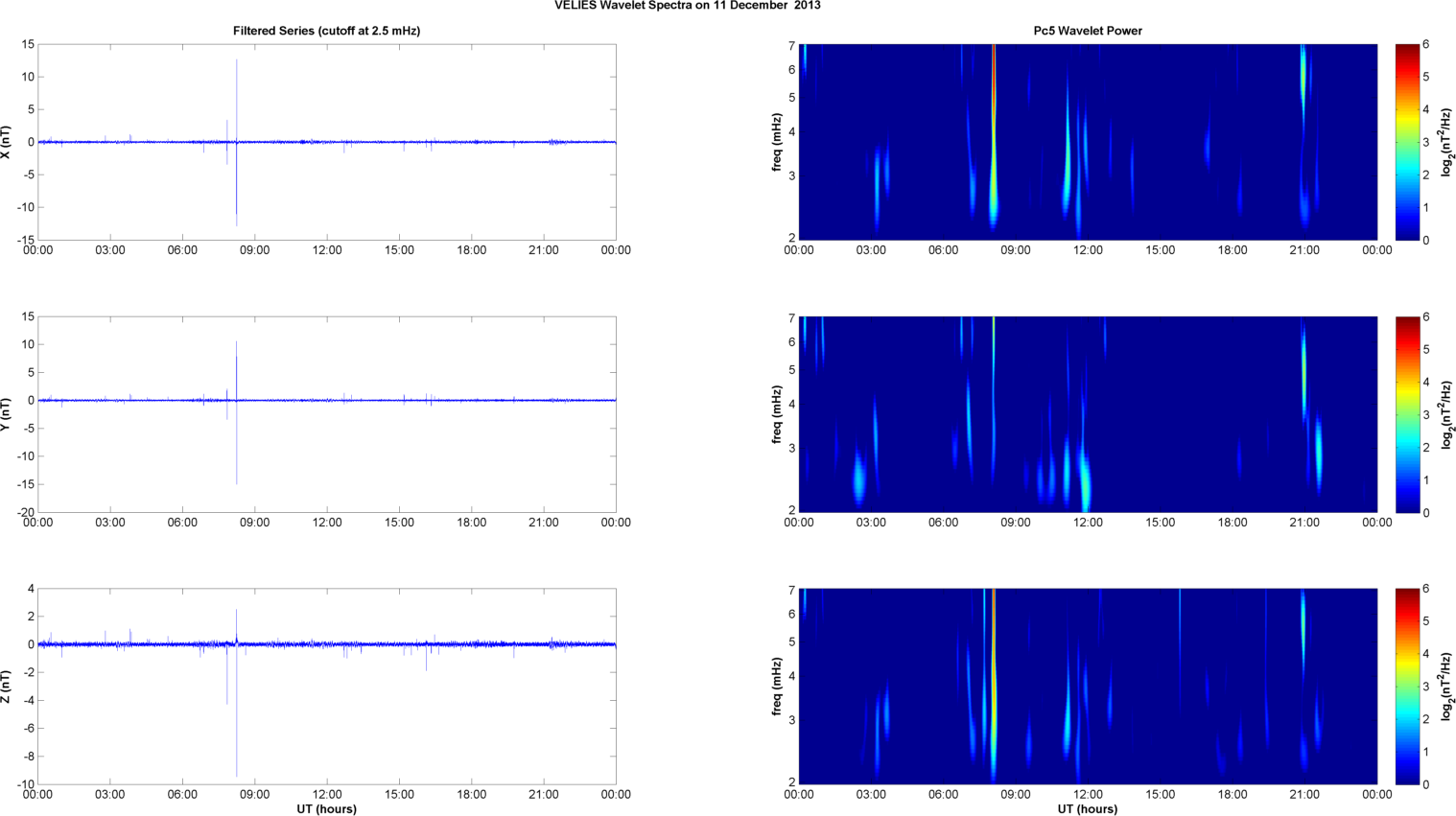Image resolution: width=1456 pixels, height=816 pixels.
Task: Click the '-8' tick on the Z series axis
Action: (29, 757)
